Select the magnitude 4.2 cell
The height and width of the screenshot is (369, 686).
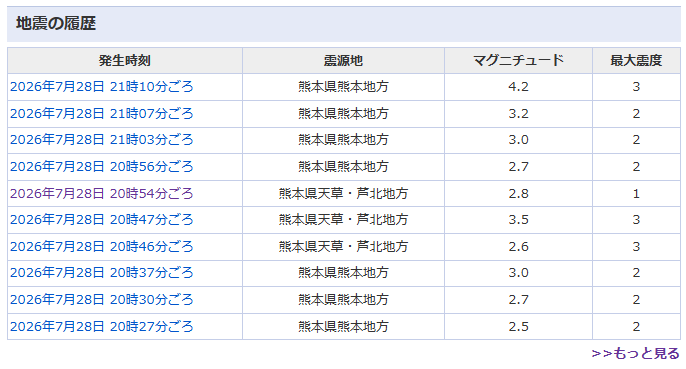pos(518,87)
